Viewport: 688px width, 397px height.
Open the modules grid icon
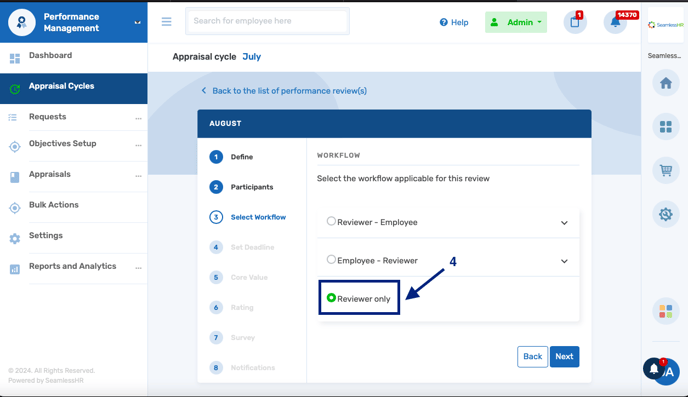[x=666, y=127]
